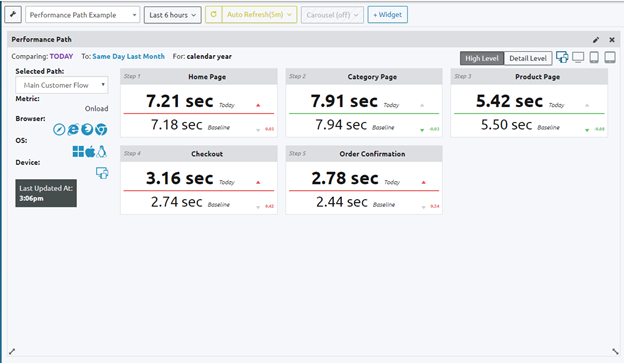
Task: Click the 7.21 sec Home Page value
Action: pos(179,101)
